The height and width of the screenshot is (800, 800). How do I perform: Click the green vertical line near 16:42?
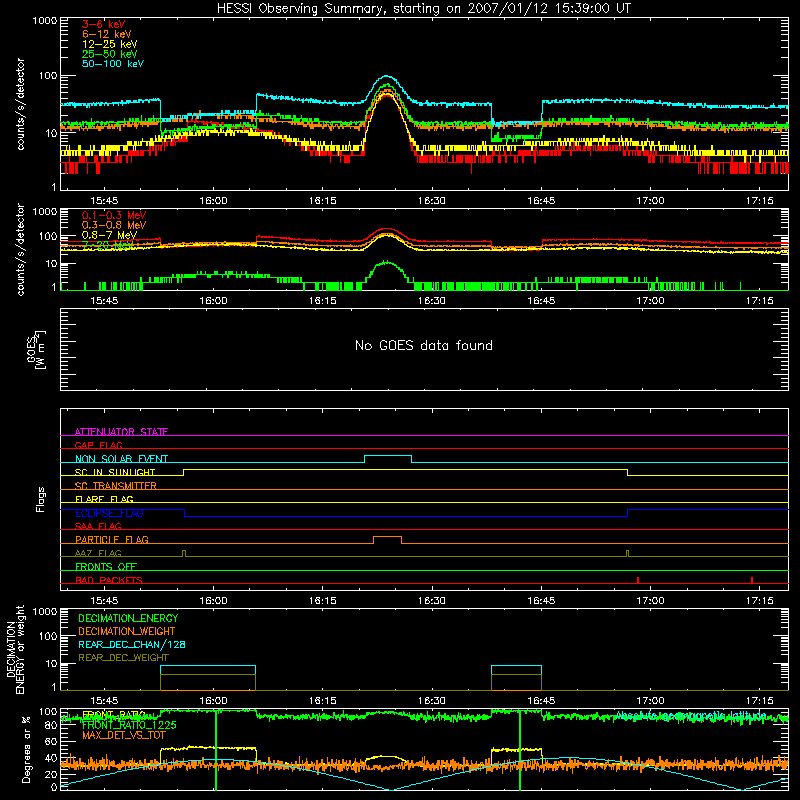point(520,750)
